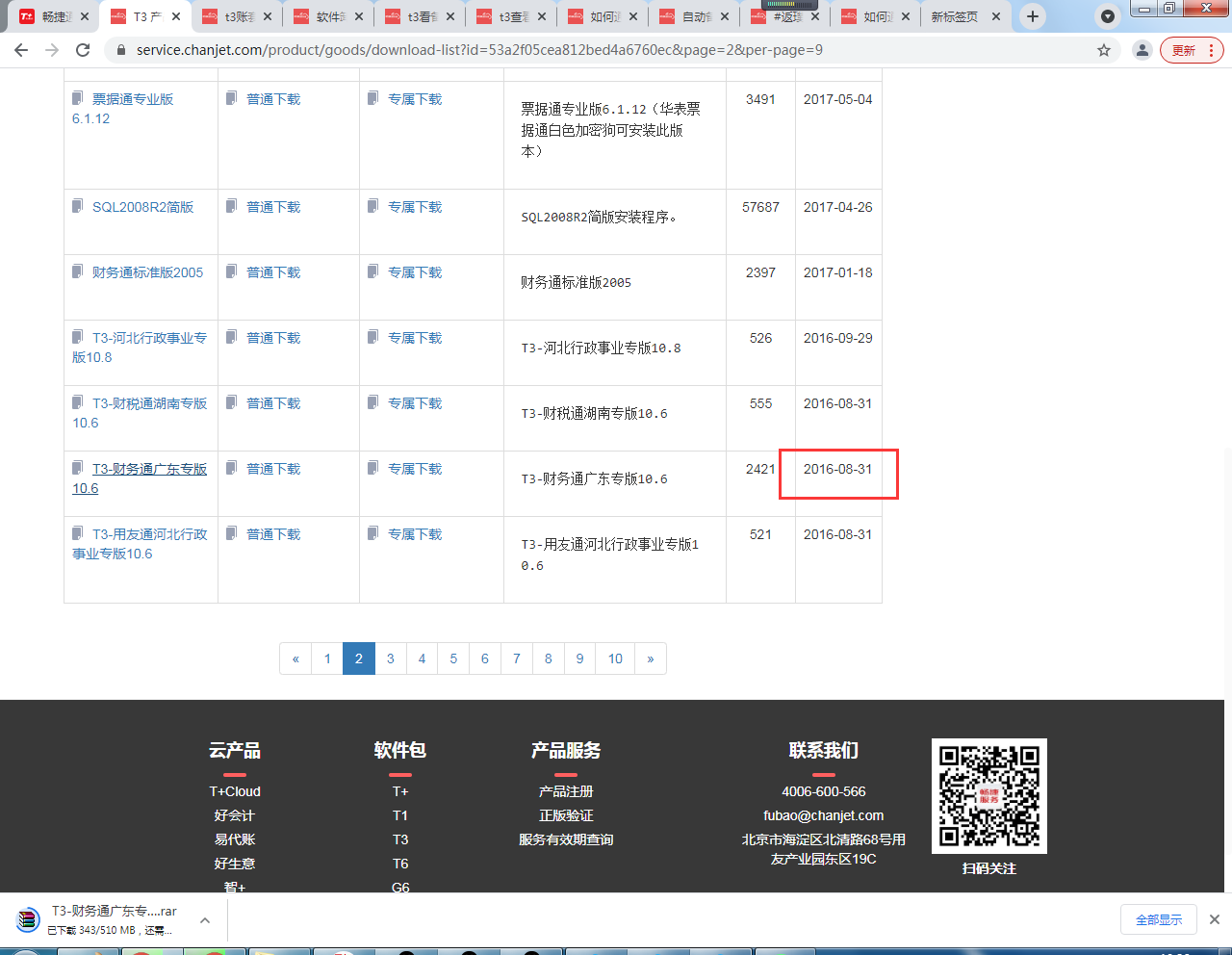The width and height of the screenshot is (1232, 955).
Task: Open the 财务通标准版2005 product link
Action: point(147,272)
